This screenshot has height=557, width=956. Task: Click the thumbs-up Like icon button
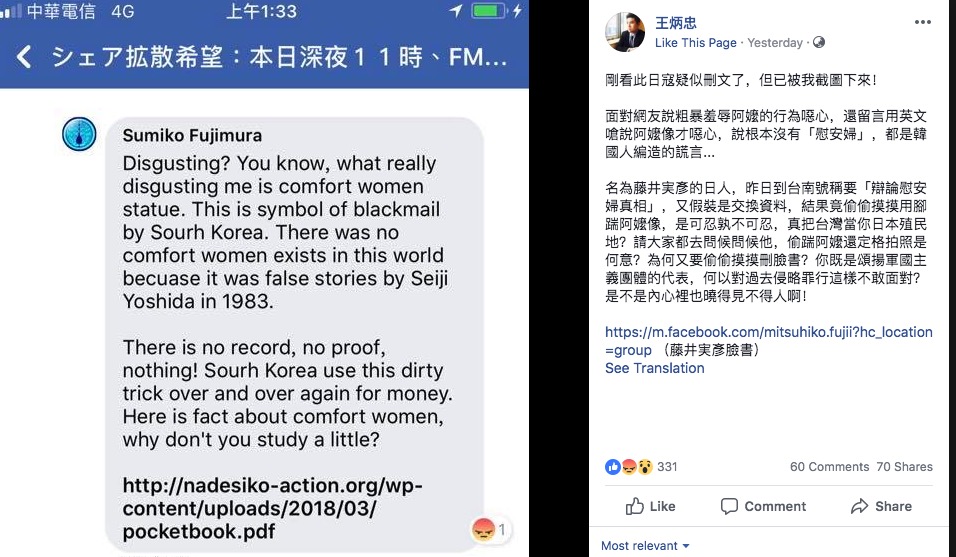point(650,506)
